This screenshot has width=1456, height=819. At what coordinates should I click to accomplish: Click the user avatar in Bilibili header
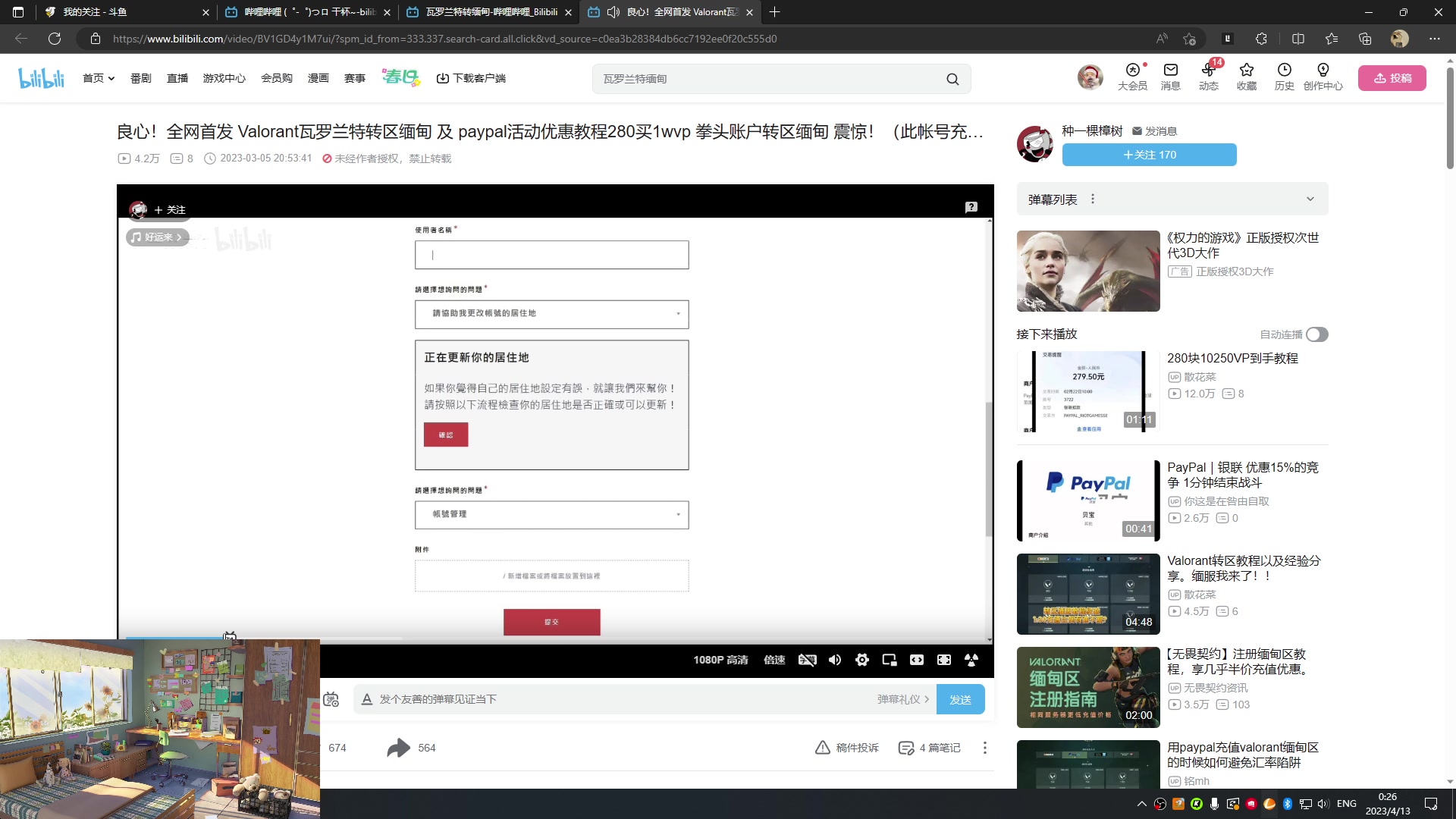1090,77
